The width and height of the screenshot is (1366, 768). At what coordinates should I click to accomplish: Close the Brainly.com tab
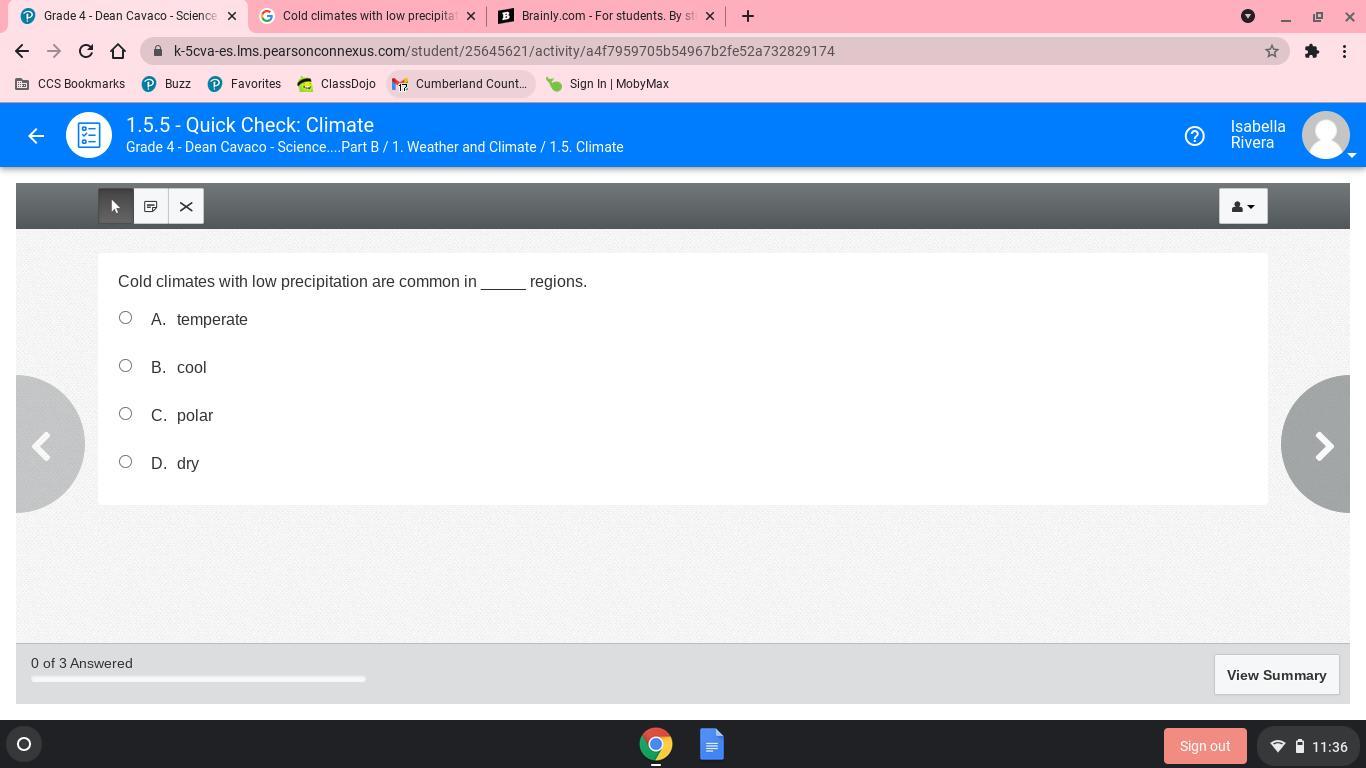pos(710,16)
